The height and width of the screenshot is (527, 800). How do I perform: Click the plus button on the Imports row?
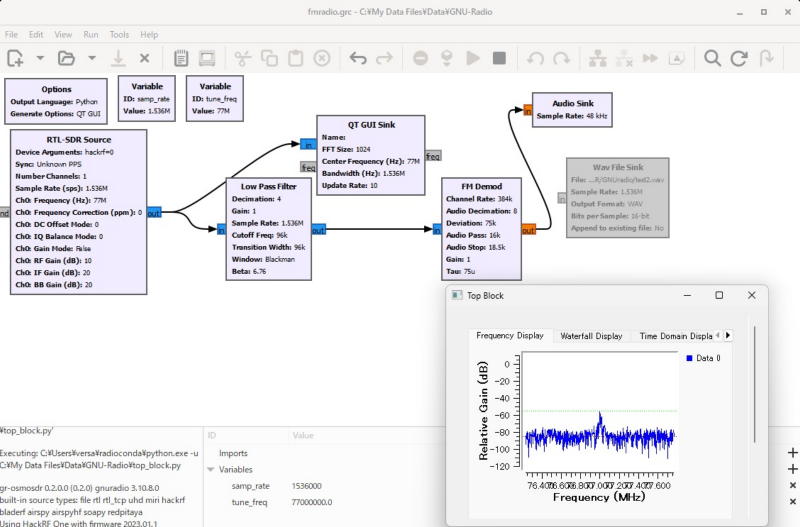coord(792,453)
